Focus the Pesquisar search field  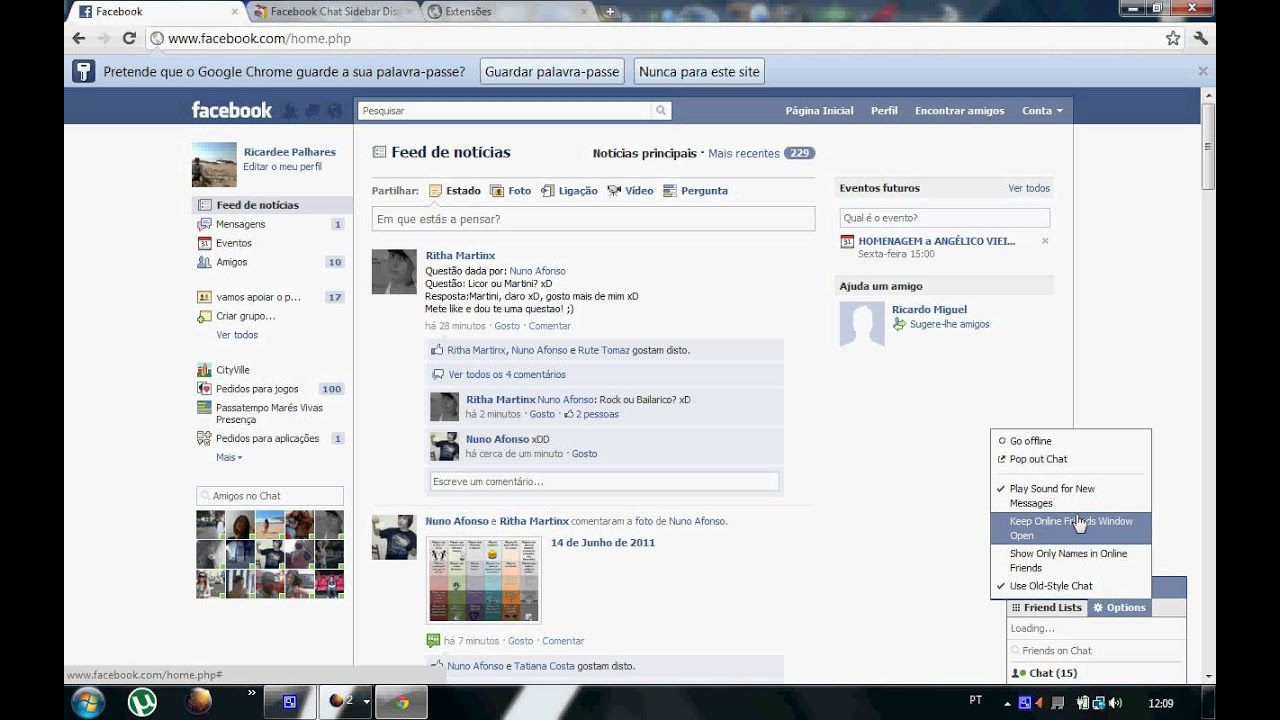tap(505, 111)
